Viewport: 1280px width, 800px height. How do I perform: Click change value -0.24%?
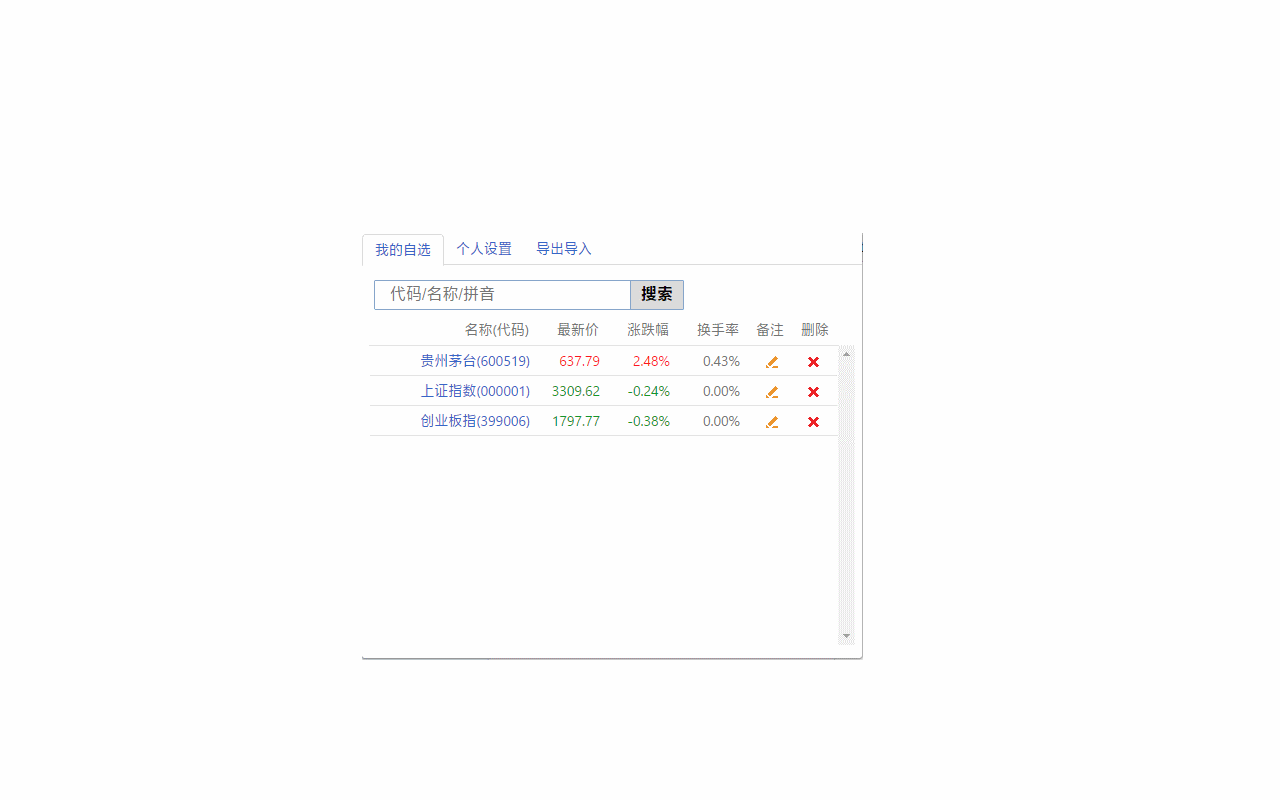point(649,391)
